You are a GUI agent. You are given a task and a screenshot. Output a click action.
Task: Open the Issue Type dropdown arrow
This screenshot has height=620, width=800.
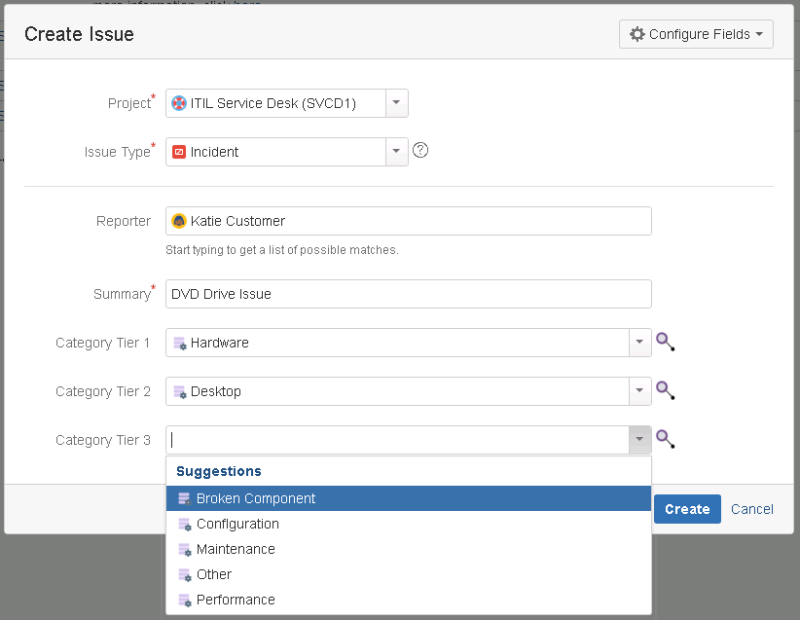396,152
